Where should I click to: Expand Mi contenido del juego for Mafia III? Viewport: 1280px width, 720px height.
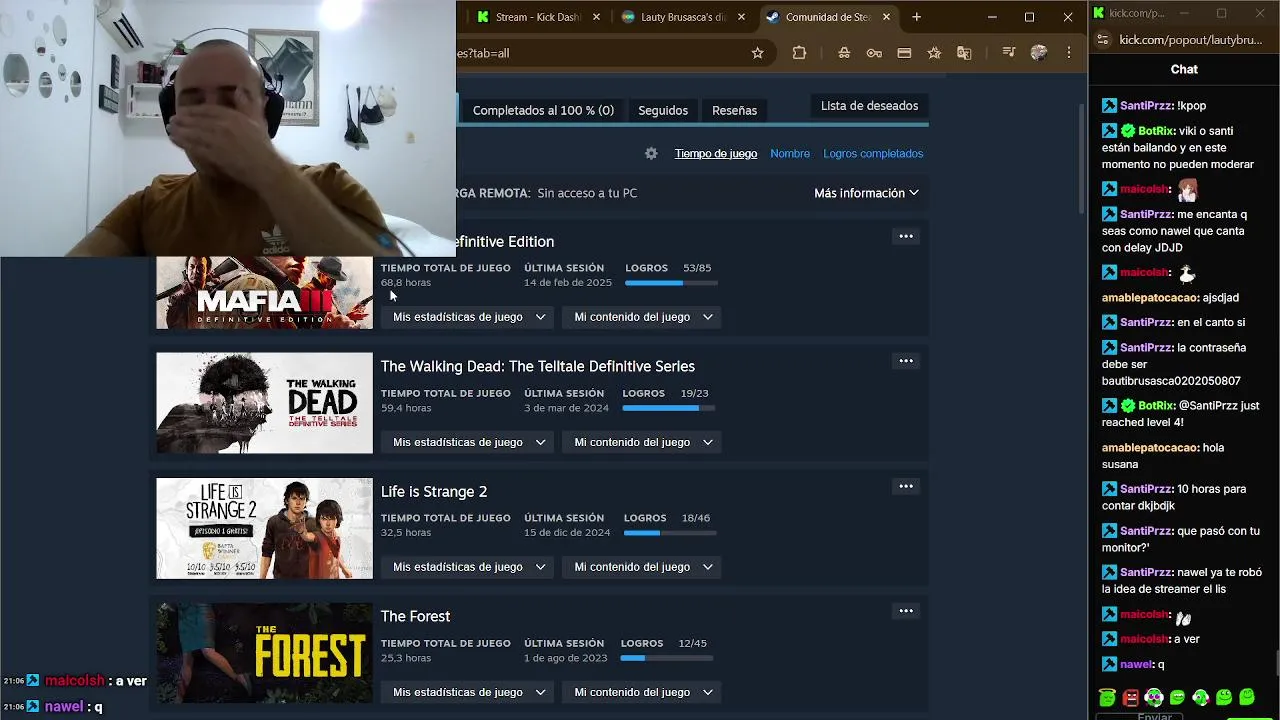[643, 317]
